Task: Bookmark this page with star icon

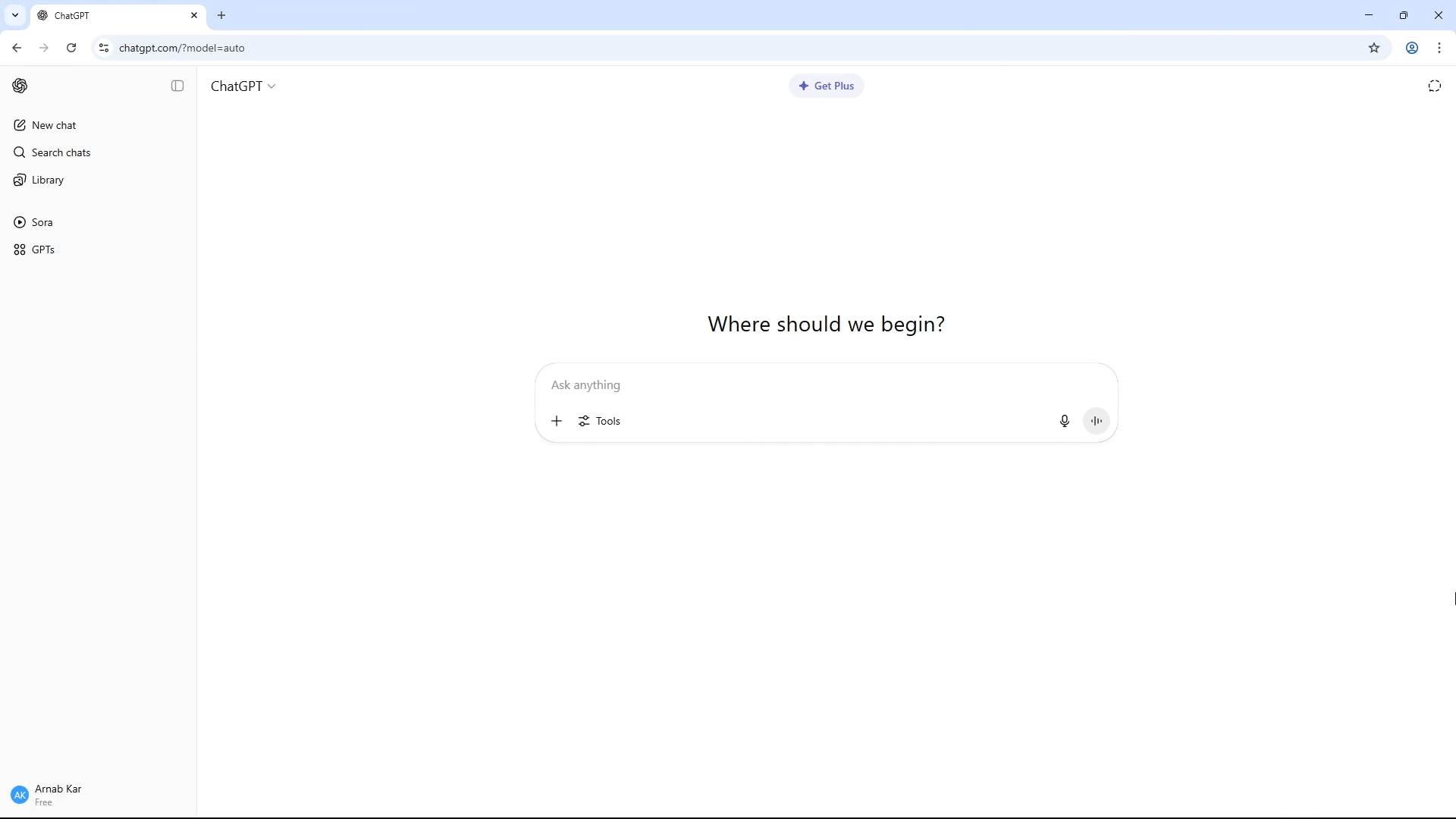Action: pos(1374,48)
